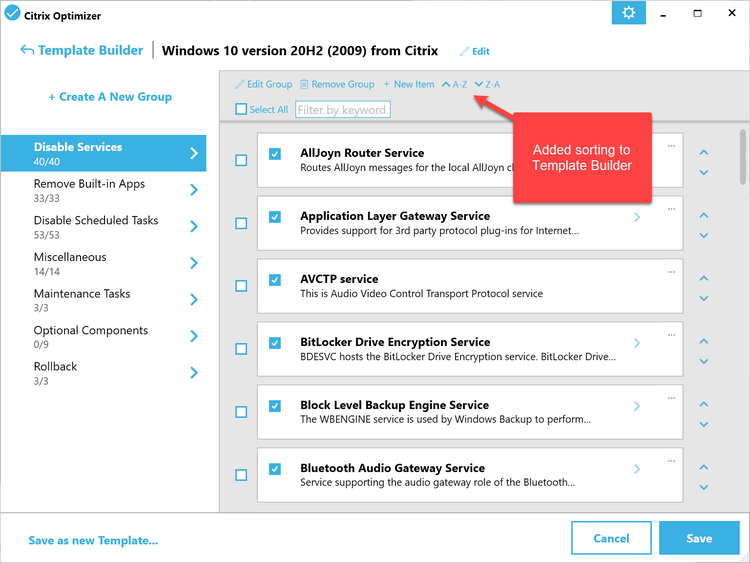The width and height of the screenshot is (750, 563).
Task: Uncheck blue checkbox of AllJoyn Router Service
Action: (x=275, y=154)
